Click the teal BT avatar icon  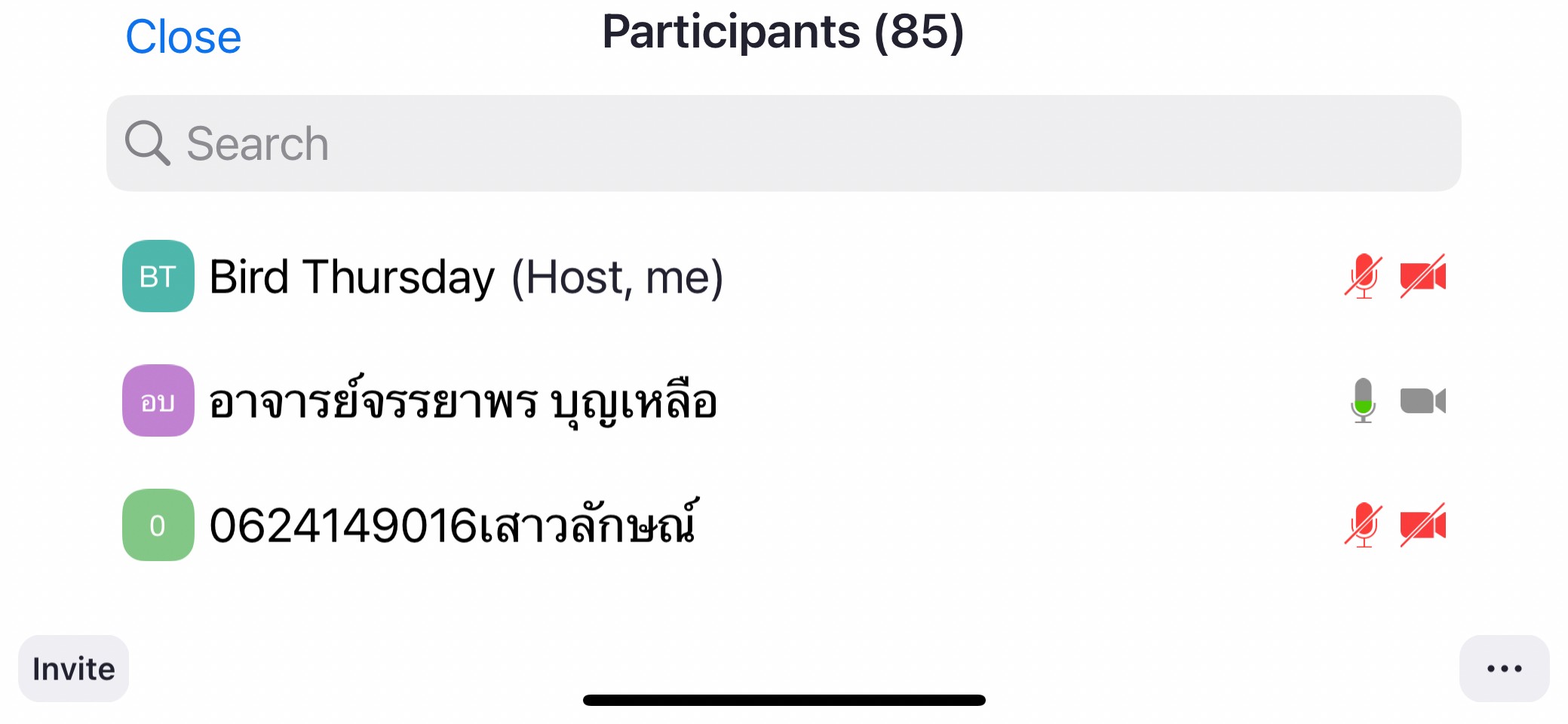(x=158, y=276)
